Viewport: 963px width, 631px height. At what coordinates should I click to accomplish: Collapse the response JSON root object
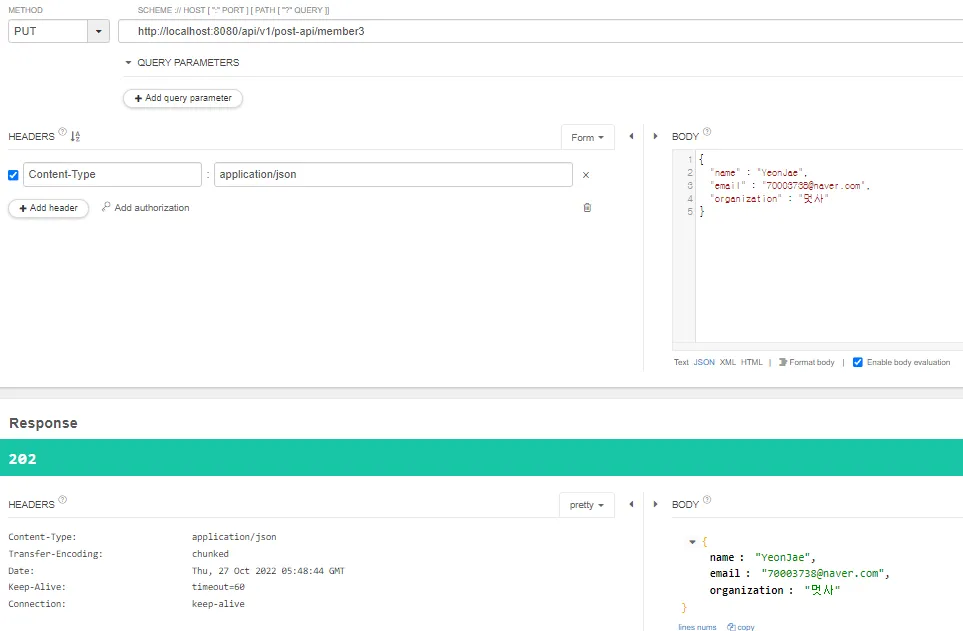tap(692, 542)
